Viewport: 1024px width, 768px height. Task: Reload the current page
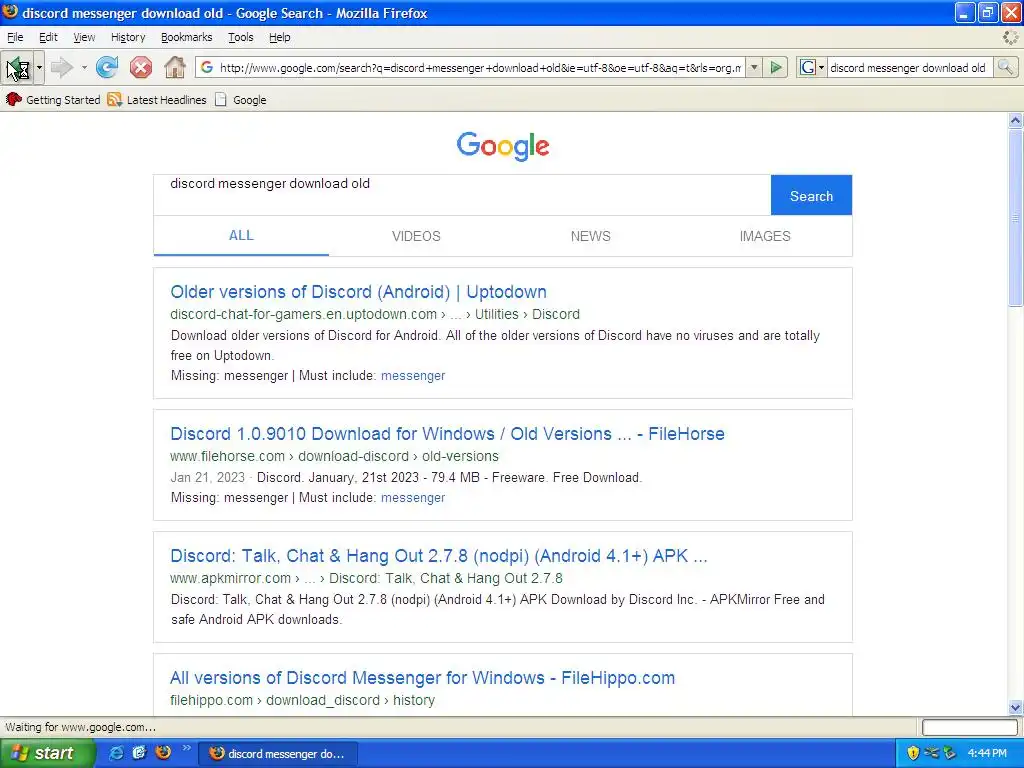(107, 67)
